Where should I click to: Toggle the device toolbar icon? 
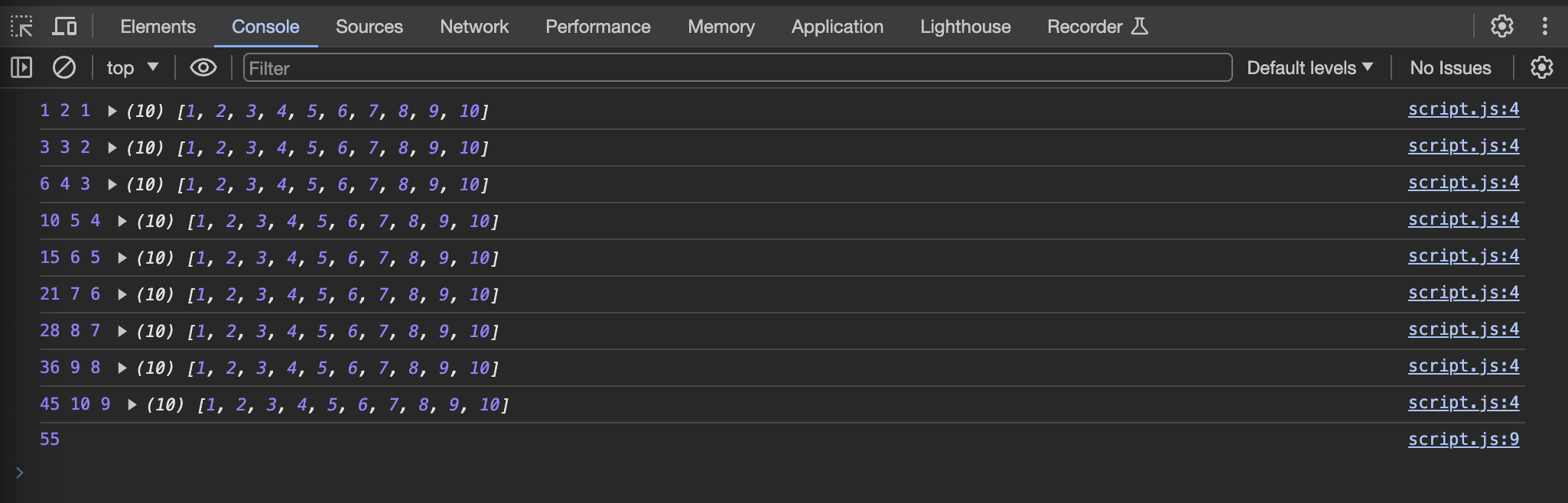pyautogui.click(x=64, y=27)
